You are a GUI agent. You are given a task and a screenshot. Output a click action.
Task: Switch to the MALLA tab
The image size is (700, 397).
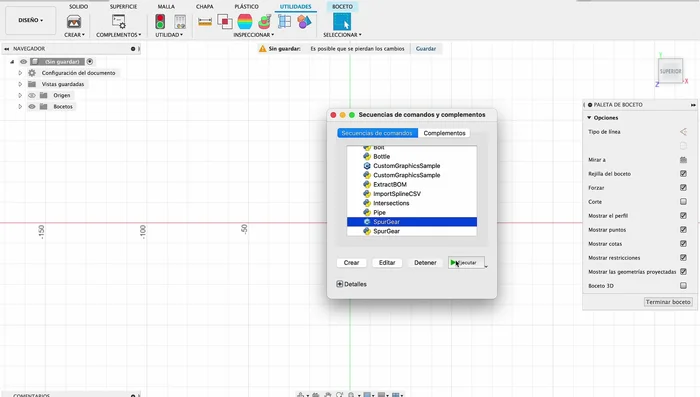click(x=166, y=7)
